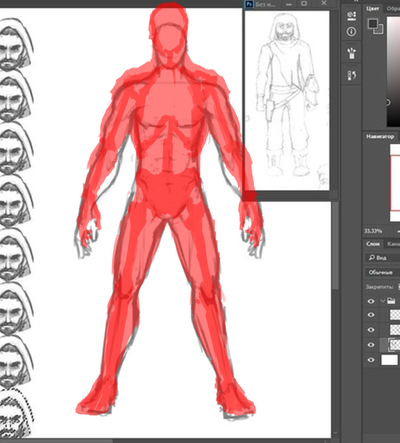Open the History panel icon
Image resolution: width=400 pixels, height=443 pixels.
351,75
